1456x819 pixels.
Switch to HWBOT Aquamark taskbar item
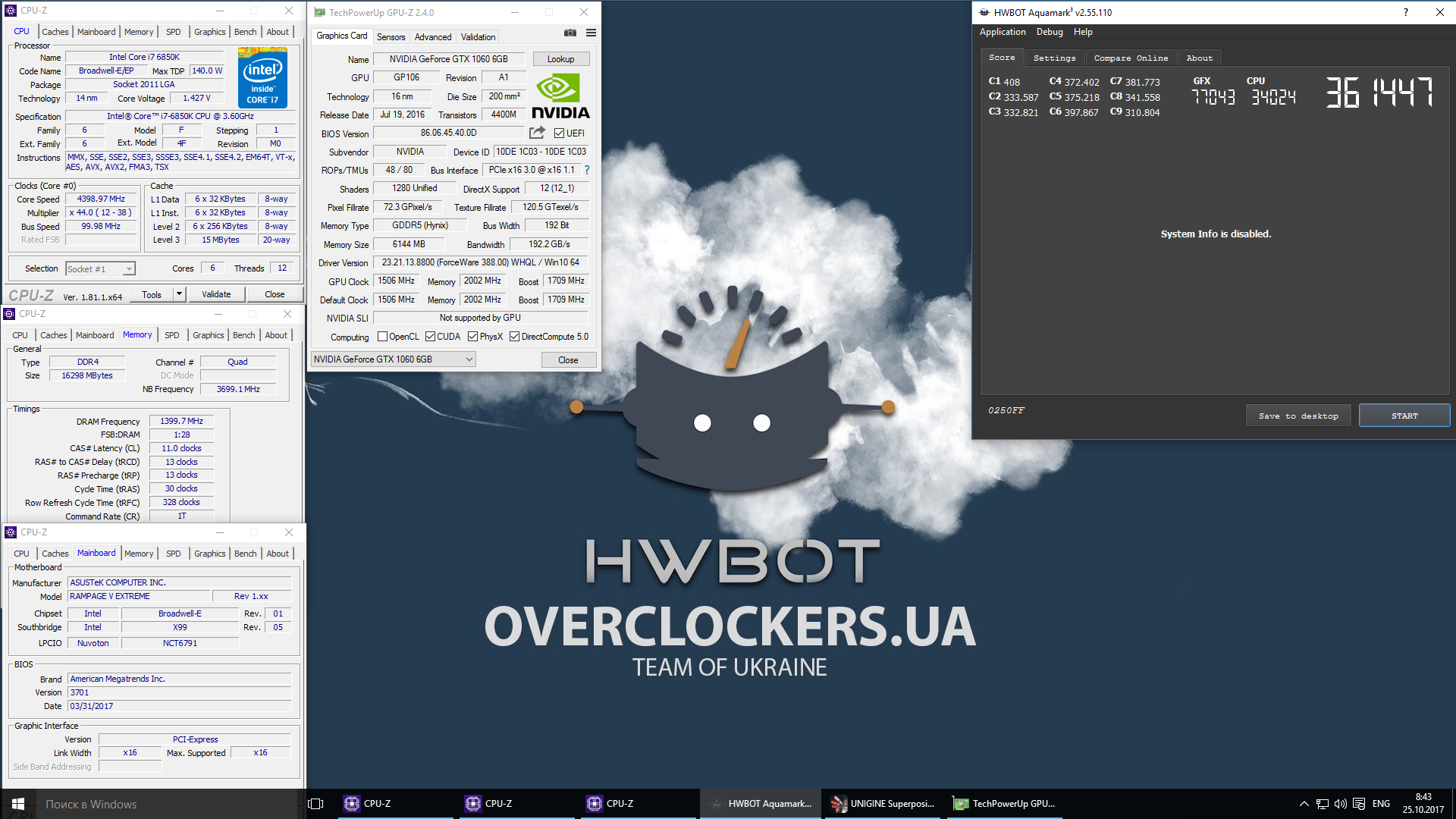click(761, 804)
